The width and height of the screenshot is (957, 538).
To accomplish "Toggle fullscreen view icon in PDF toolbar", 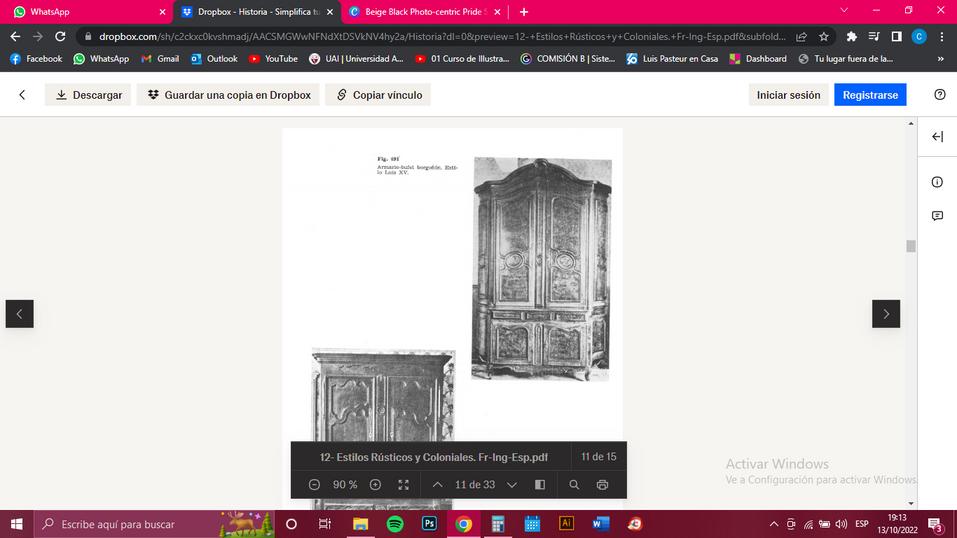I will 403,484.
